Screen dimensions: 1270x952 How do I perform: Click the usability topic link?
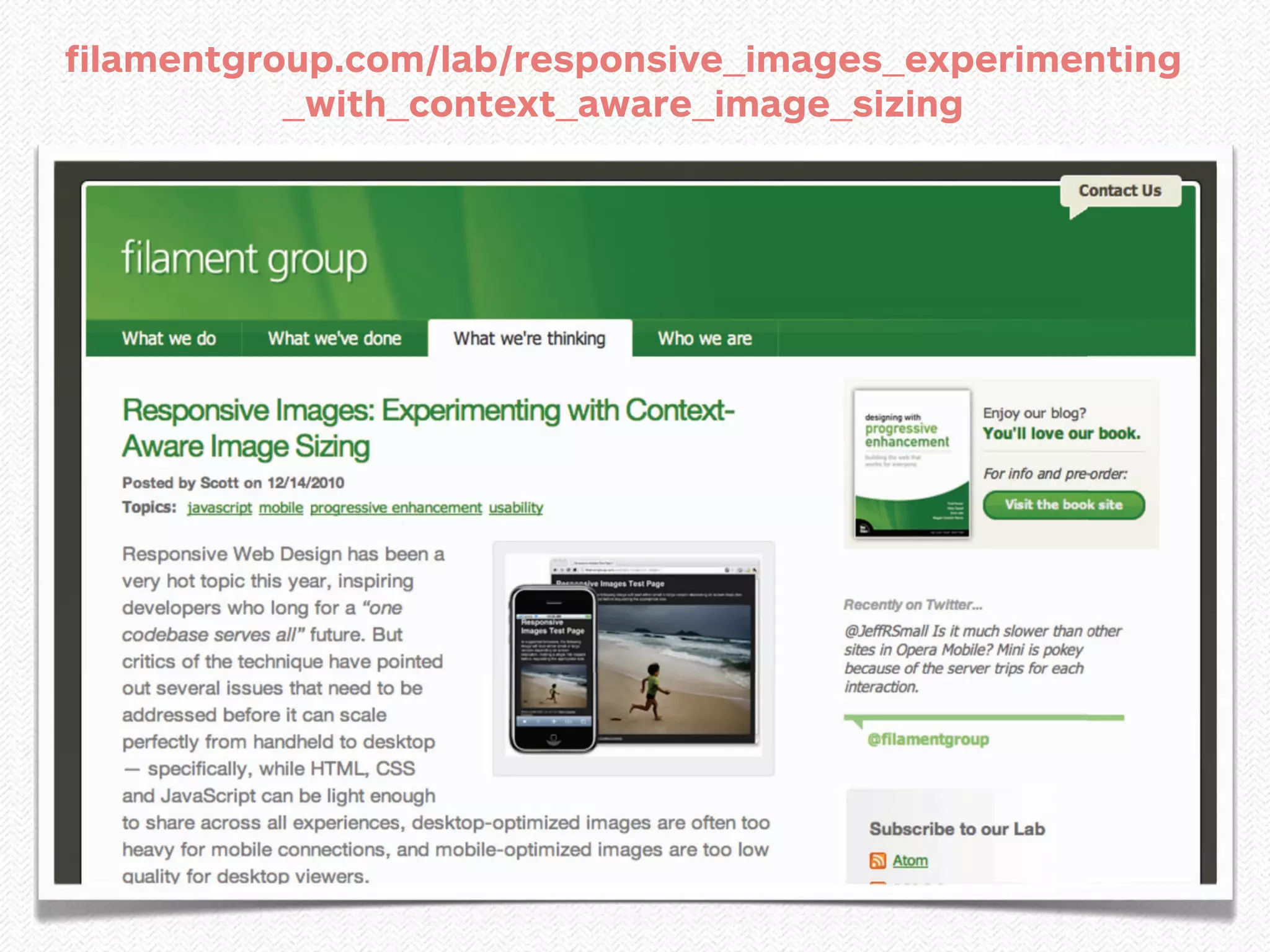click(x=516, y=508)
